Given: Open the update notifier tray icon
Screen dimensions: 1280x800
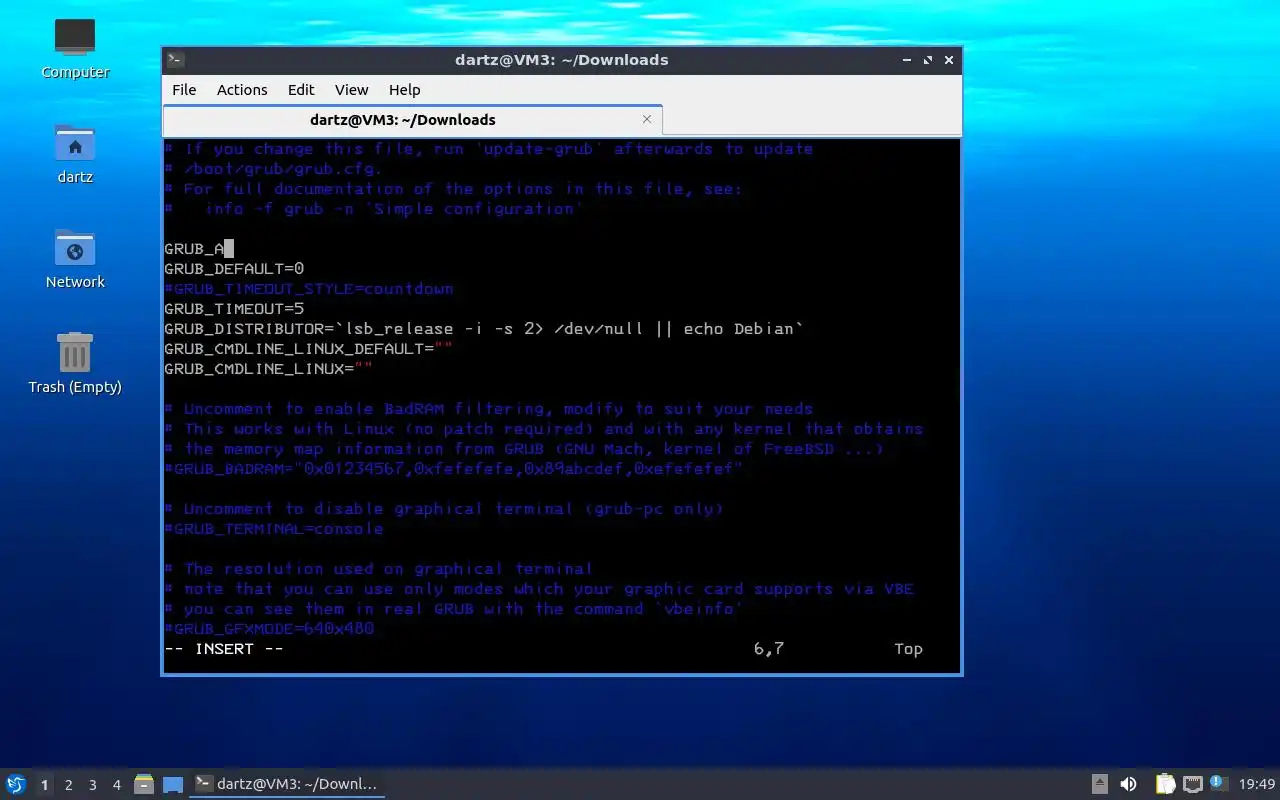Looking at the screenshot, I should coord(1218,784).
